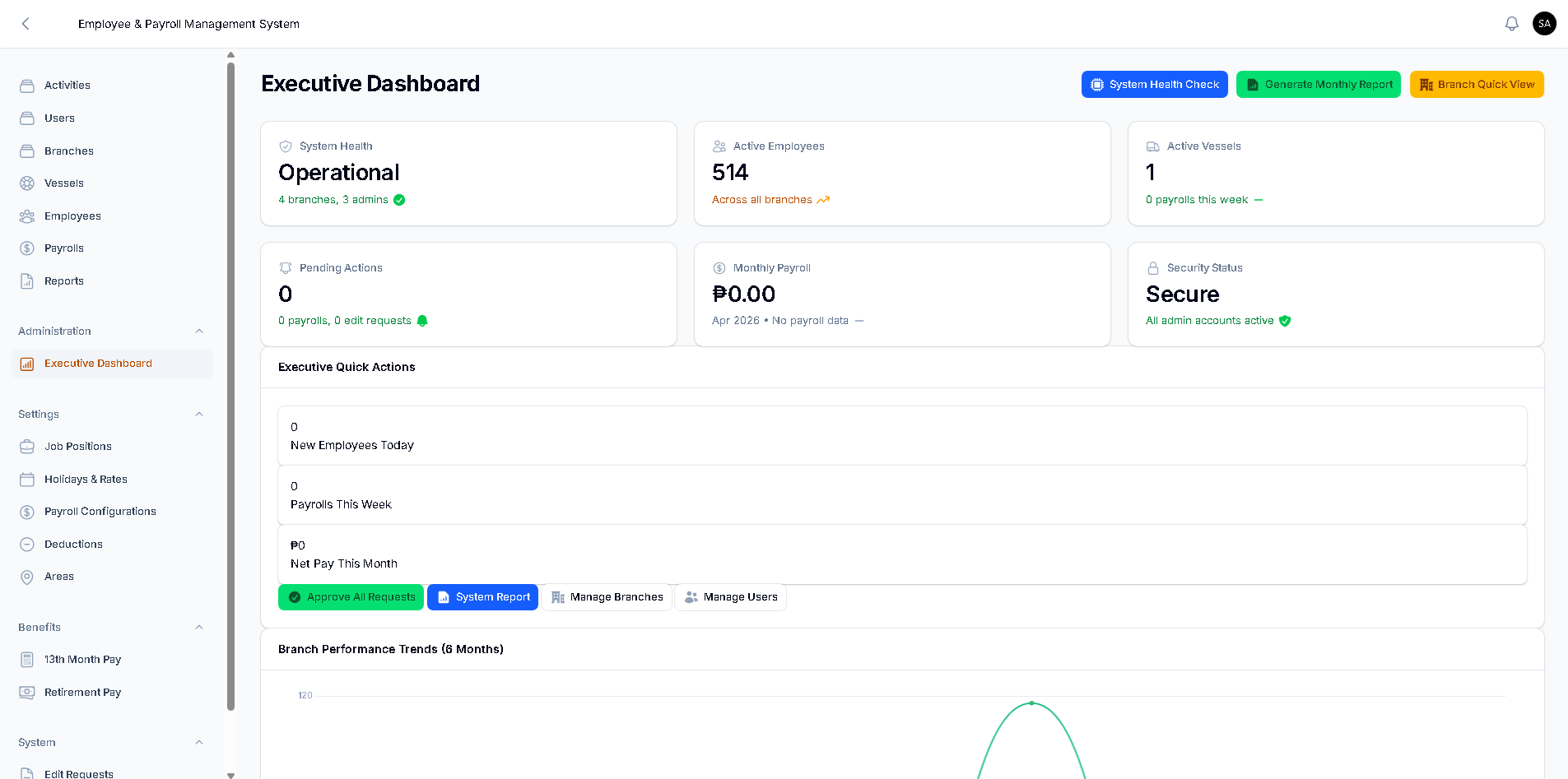Screen dimensions: 1568x779
Task: Run the System Health Check
Action: coord(1154,85)
